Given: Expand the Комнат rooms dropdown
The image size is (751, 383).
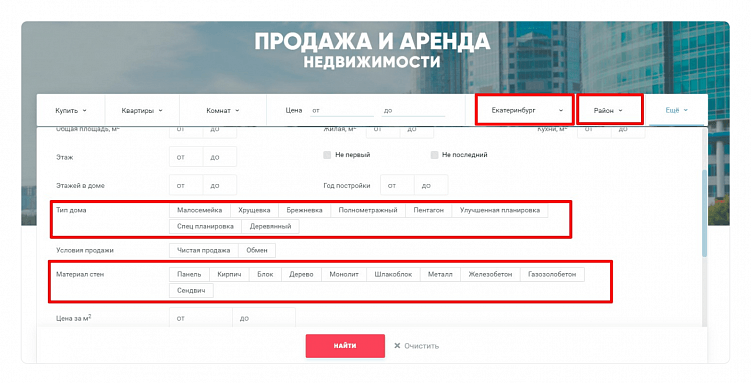Looking at the screenshot, I should click(223, 111).
